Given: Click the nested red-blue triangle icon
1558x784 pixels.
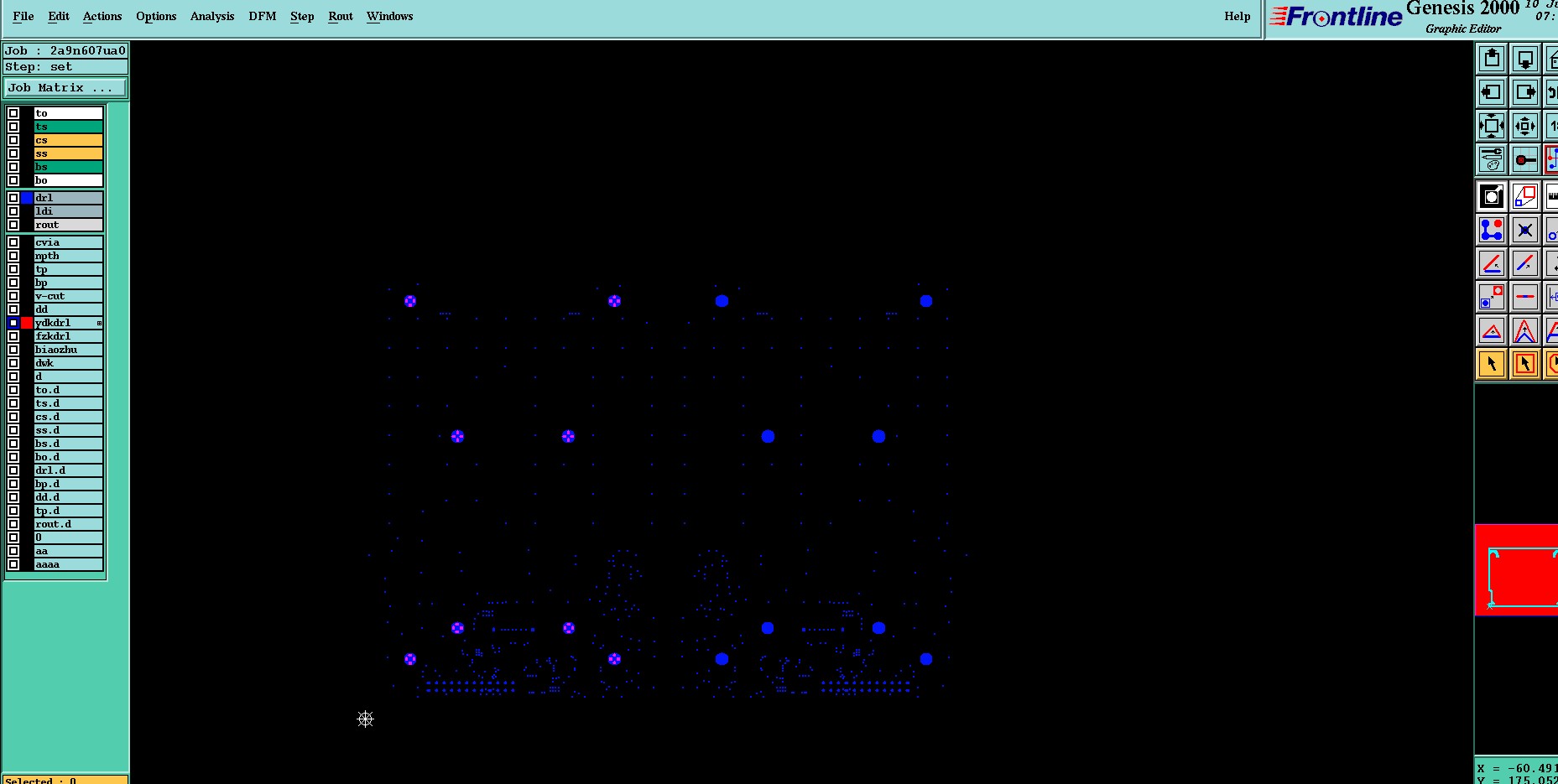Looking at the screenshot, I should [1525, 330].
